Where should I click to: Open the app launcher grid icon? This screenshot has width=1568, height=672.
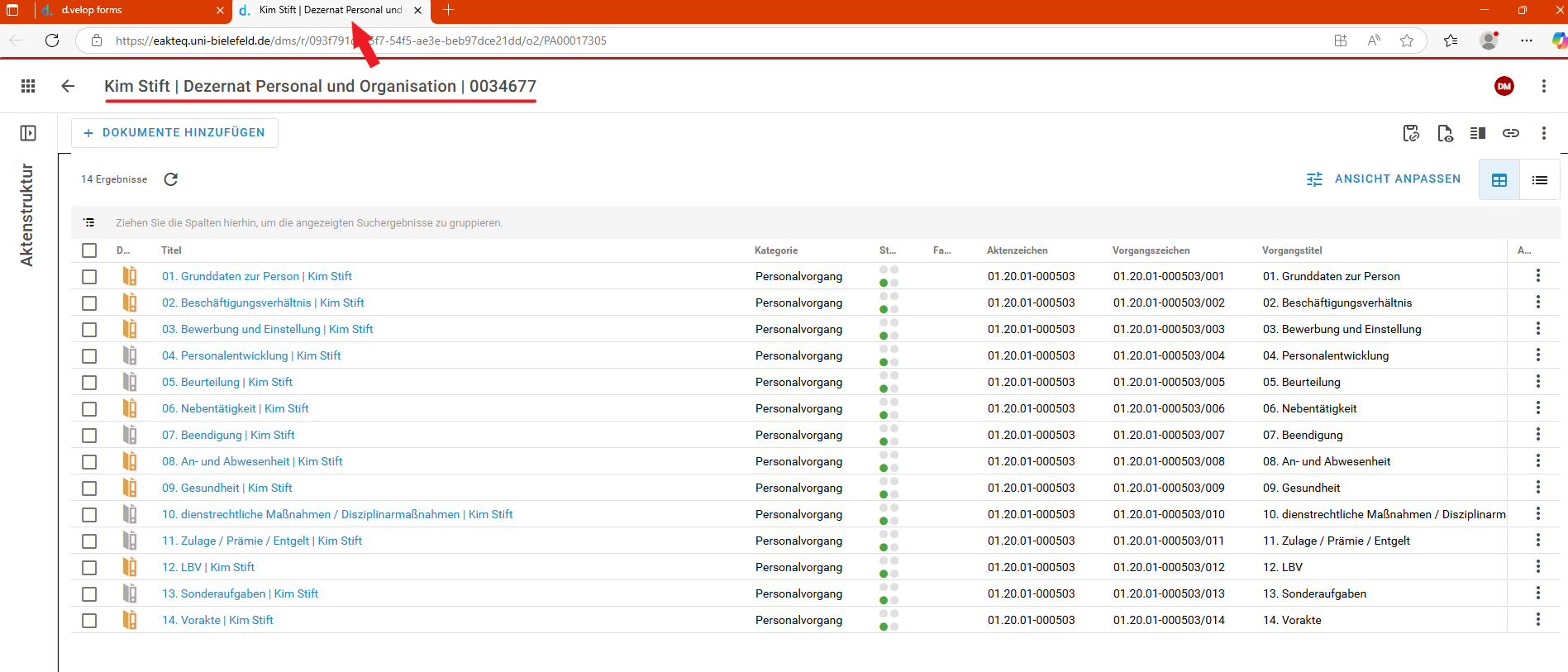coord(28,86)
